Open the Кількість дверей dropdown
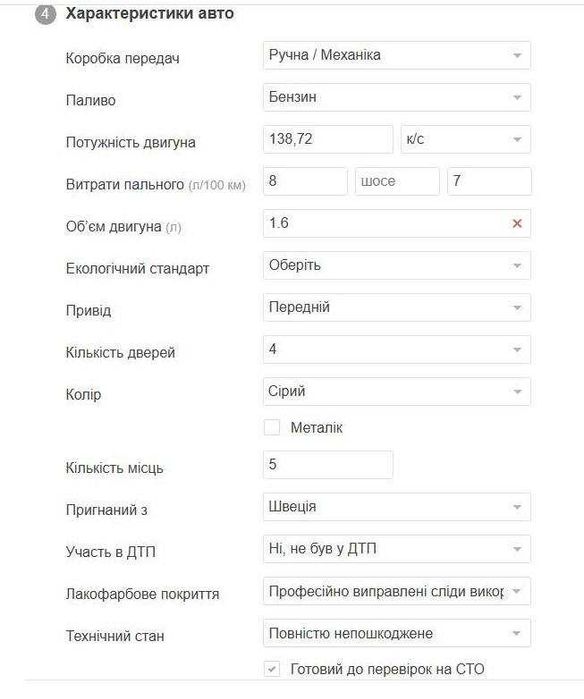The height and width of the screenshot is (699, 584). (397, 349)
